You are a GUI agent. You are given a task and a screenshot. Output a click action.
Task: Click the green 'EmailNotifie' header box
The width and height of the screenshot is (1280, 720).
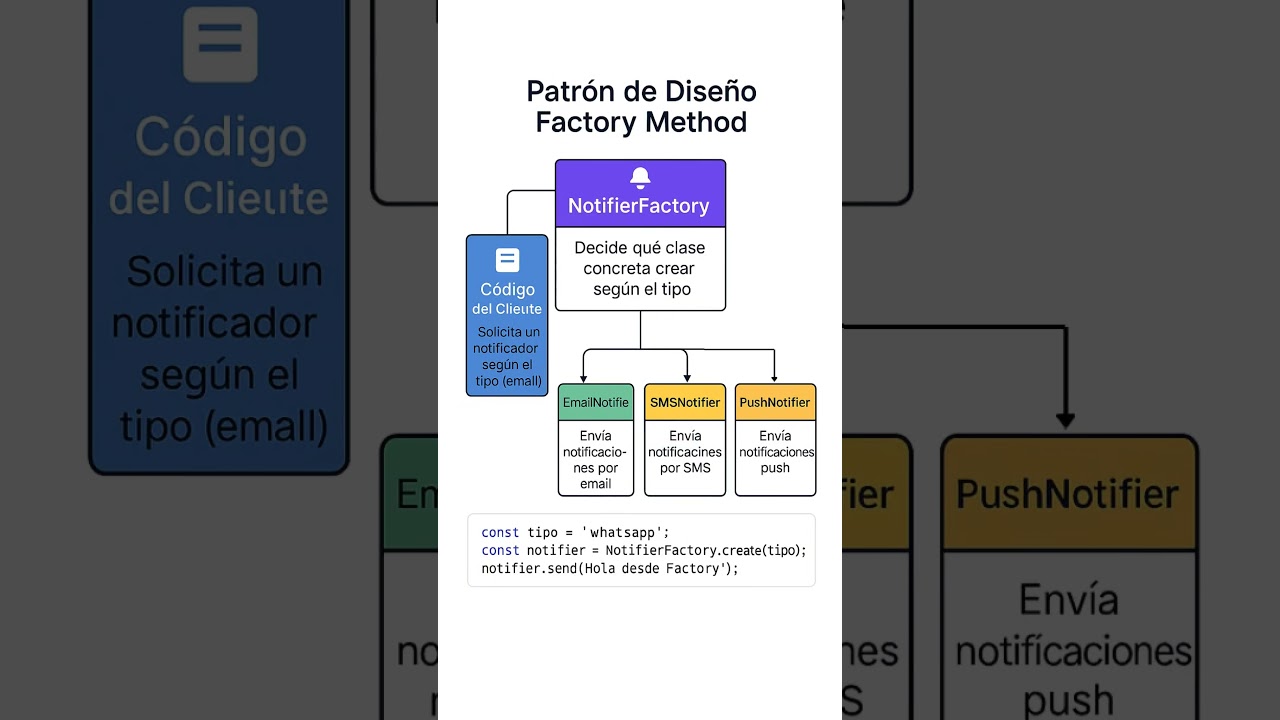pos(596,402)
